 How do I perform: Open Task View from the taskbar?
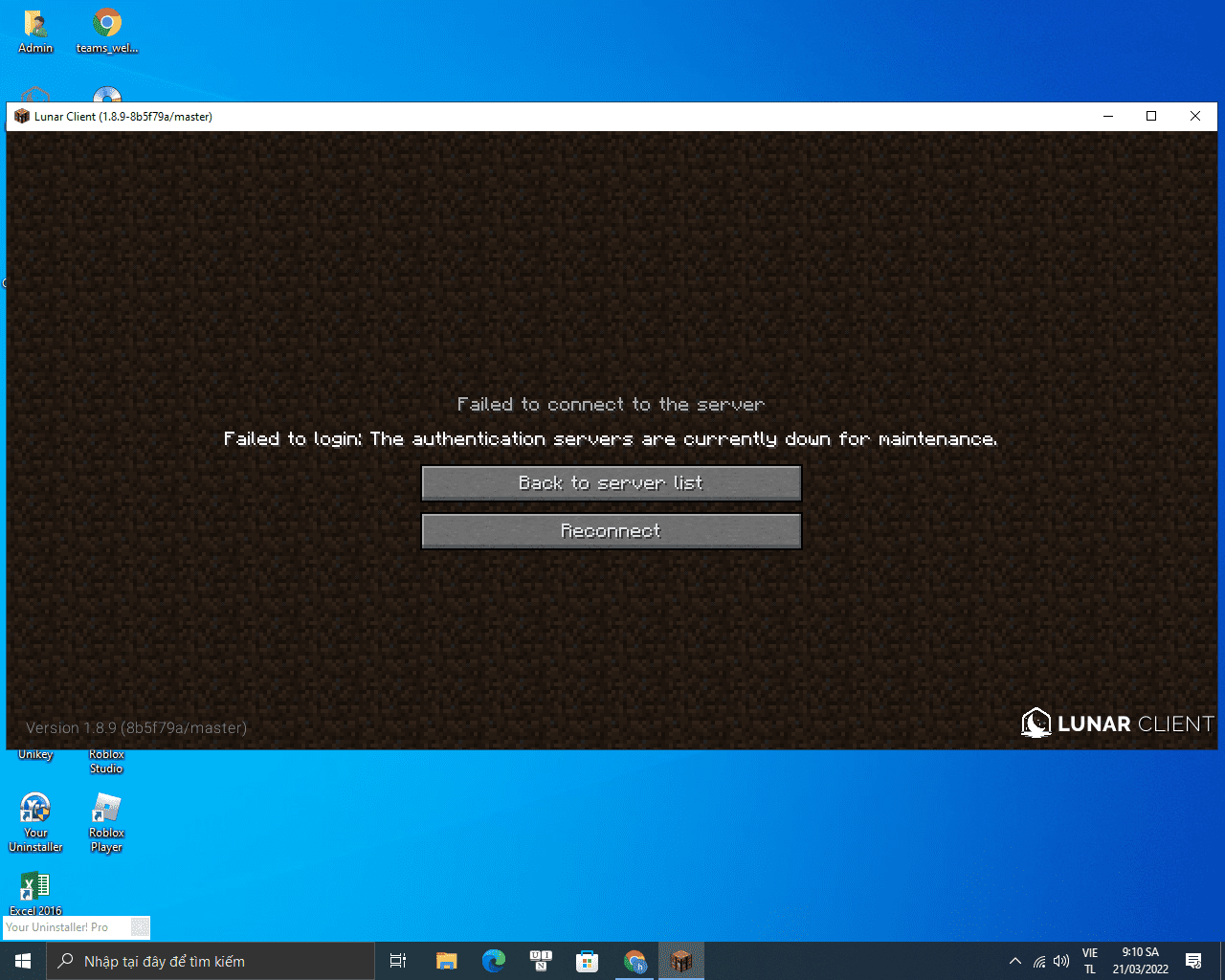point(398,961)
